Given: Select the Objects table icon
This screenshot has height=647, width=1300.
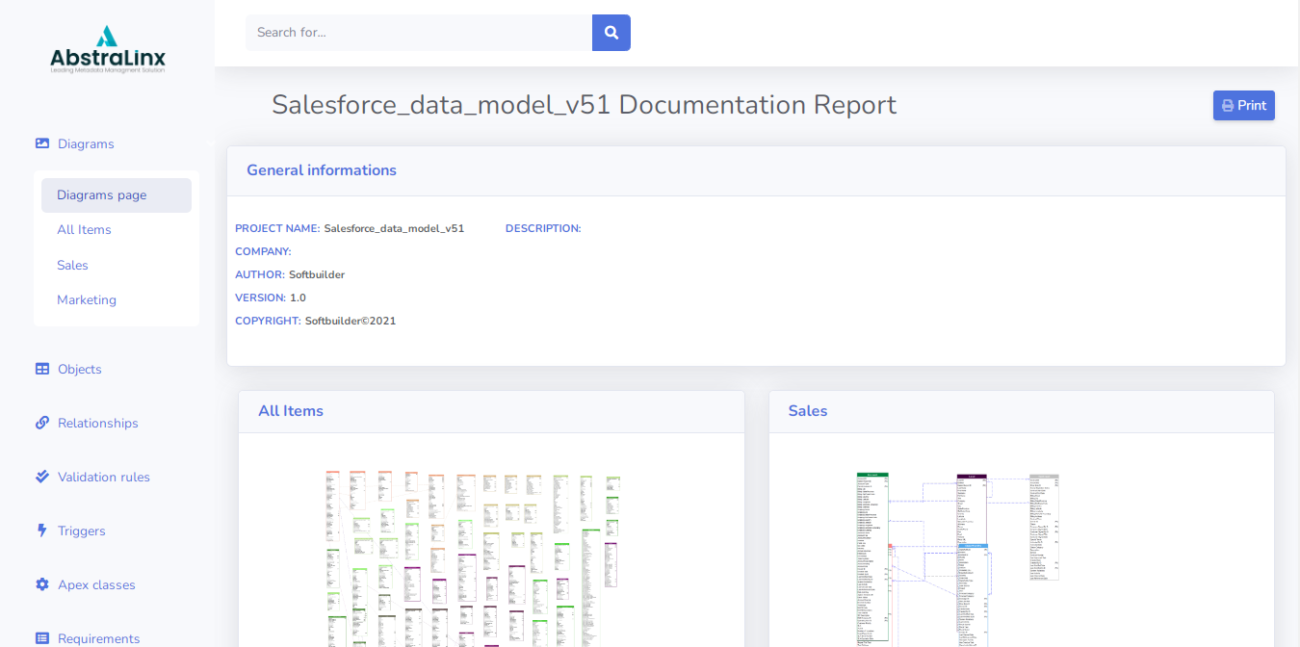Looking at the screenshot, I should [x=41, y=369].
